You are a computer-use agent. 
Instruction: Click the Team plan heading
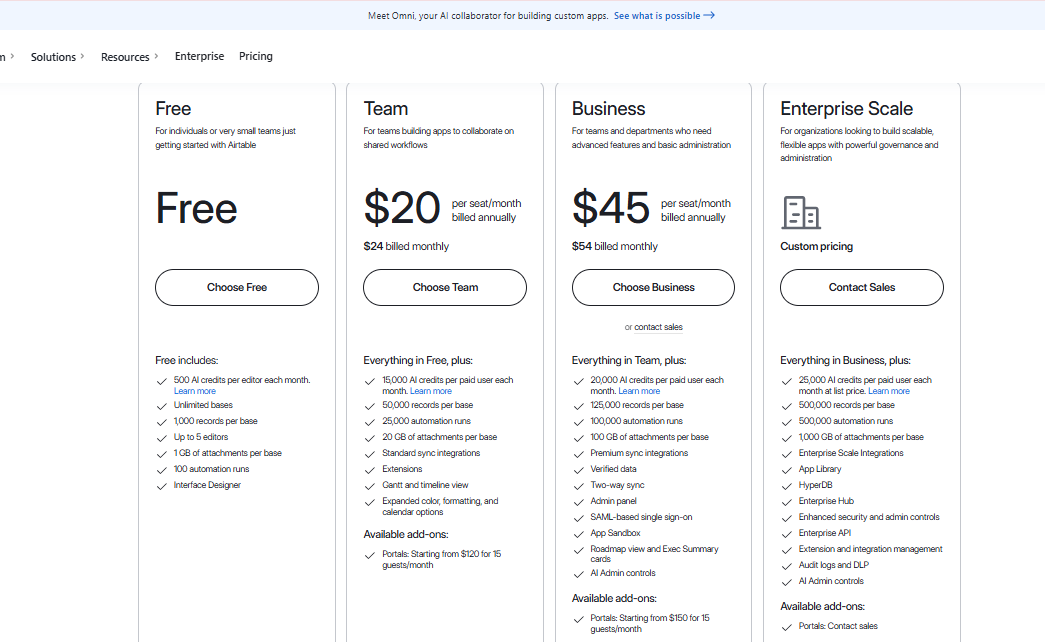[386, 109]
